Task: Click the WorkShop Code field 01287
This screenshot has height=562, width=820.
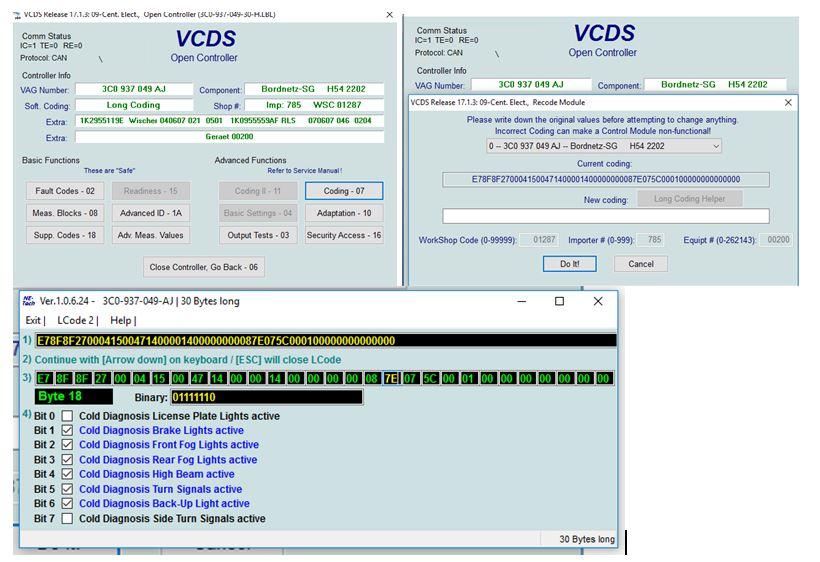Action: 539,240
